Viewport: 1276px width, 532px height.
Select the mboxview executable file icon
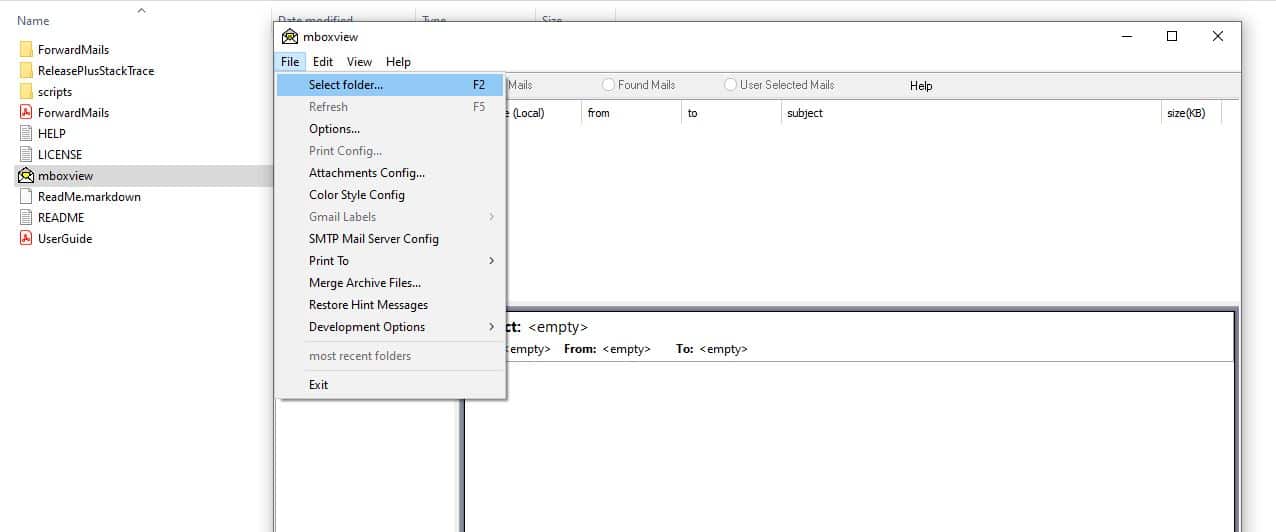(x=26, y=176)
